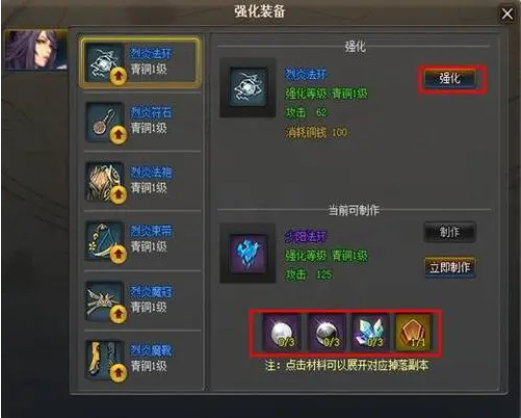Select the robe armor equipment icon

pos(105,181)
